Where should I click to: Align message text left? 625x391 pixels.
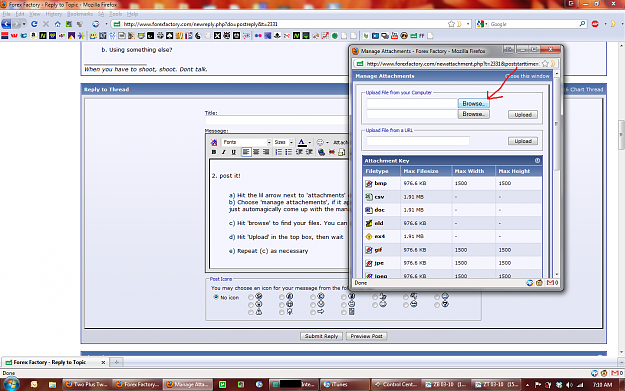click(x=246, y=152)
